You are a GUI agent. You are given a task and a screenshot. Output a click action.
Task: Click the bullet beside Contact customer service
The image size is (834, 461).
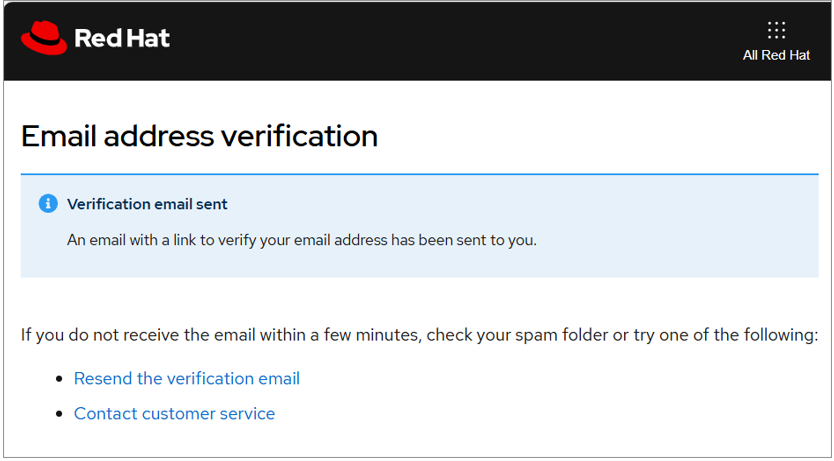coord(59,415)
